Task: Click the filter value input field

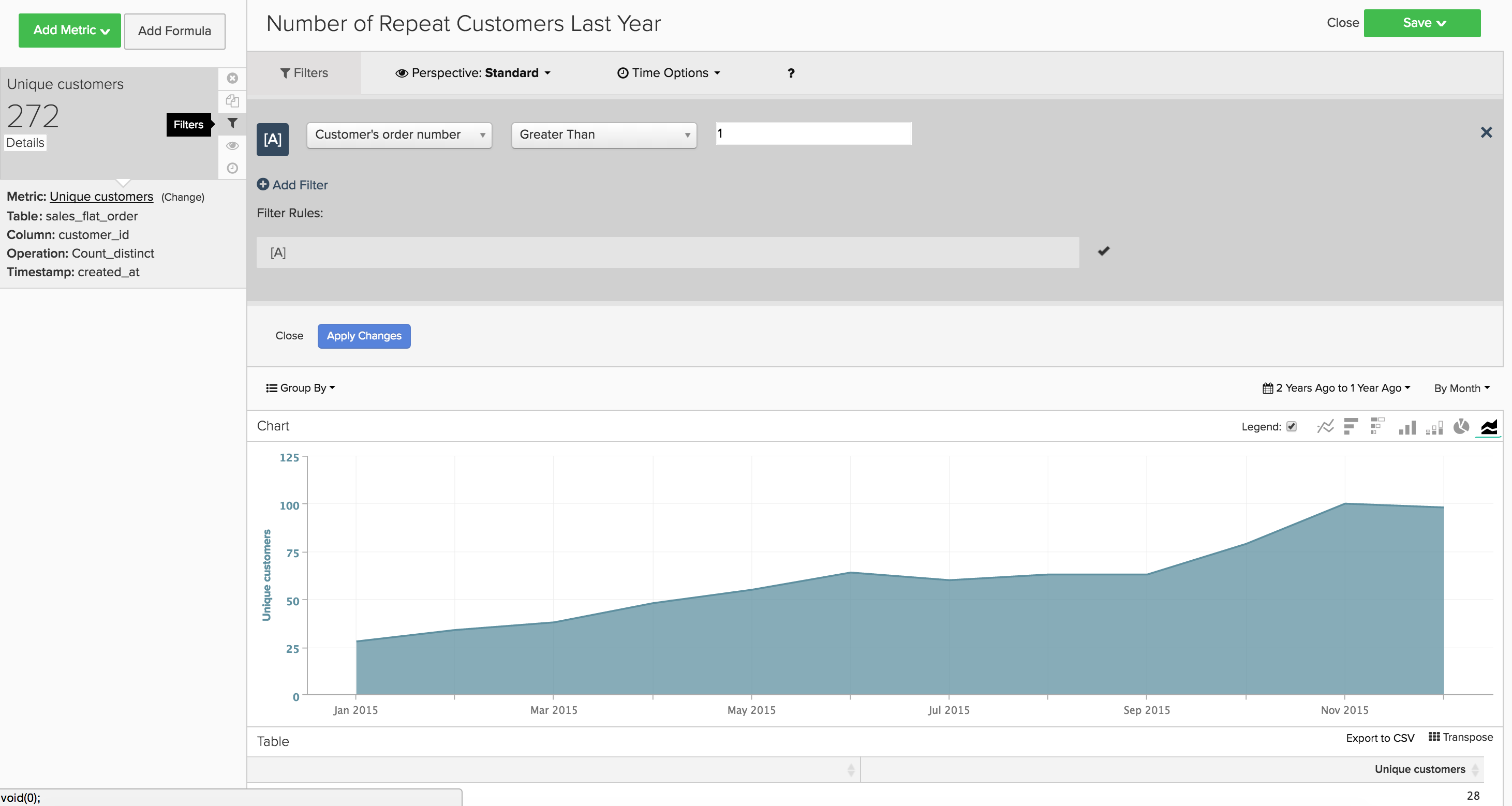Action: 813,134
